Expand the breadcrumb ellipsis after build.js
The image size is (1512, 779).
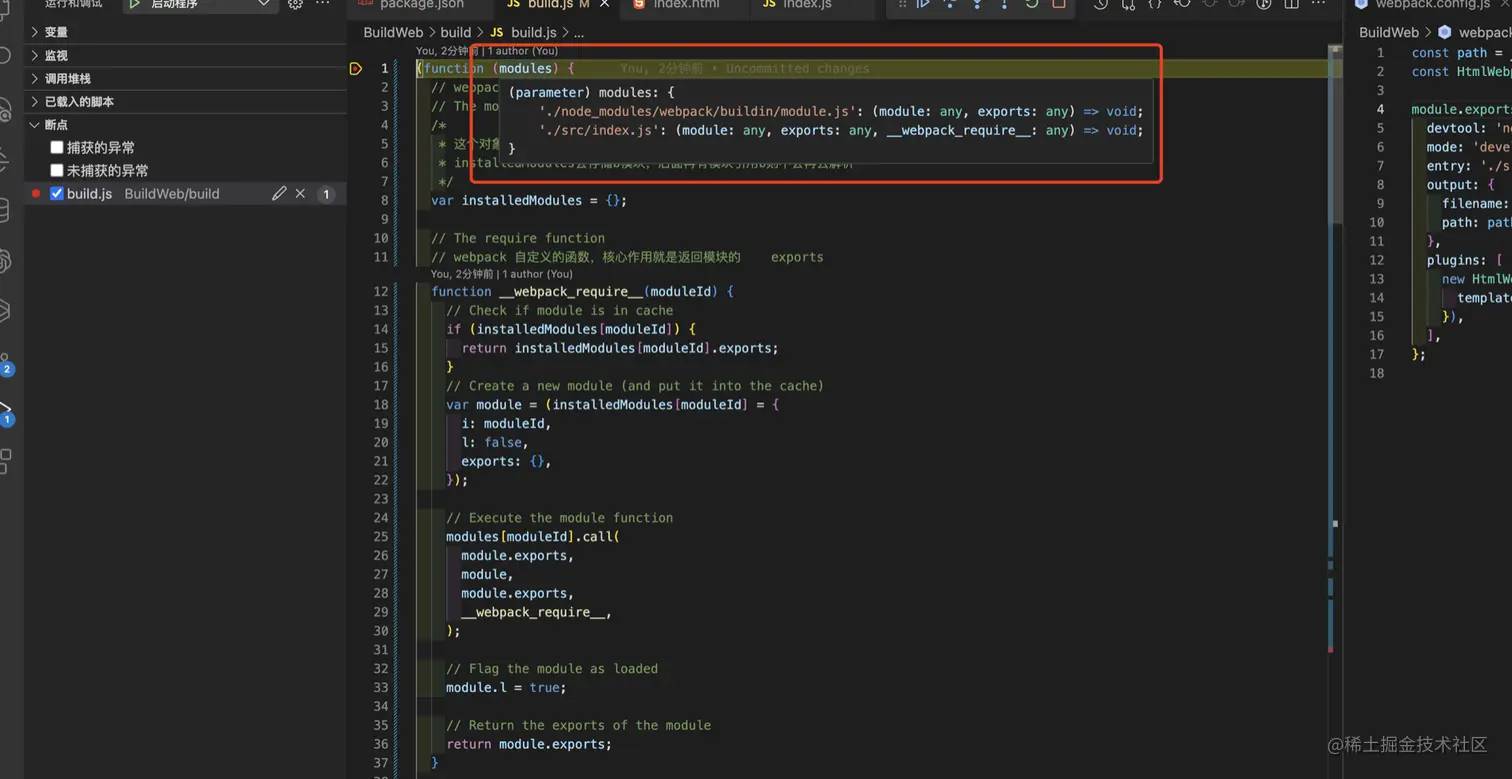(578, 32)
